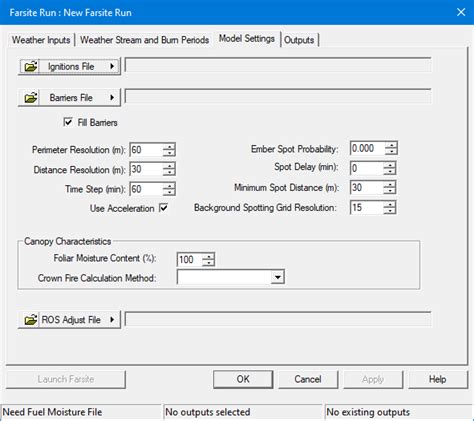Screen dimensions: 474x421
Task: Decrease Time Step with down arrow
Action: (x=169, y=192)
